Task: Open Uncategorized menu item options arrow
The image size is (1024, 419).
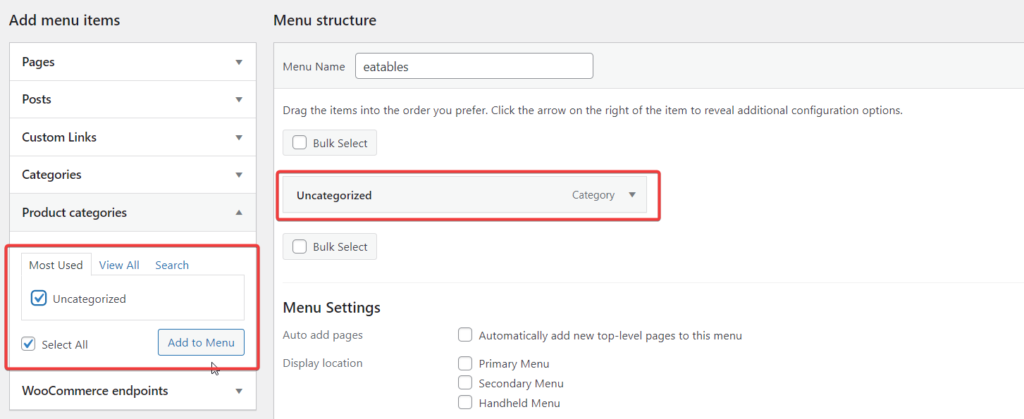Action: (632, 195)
